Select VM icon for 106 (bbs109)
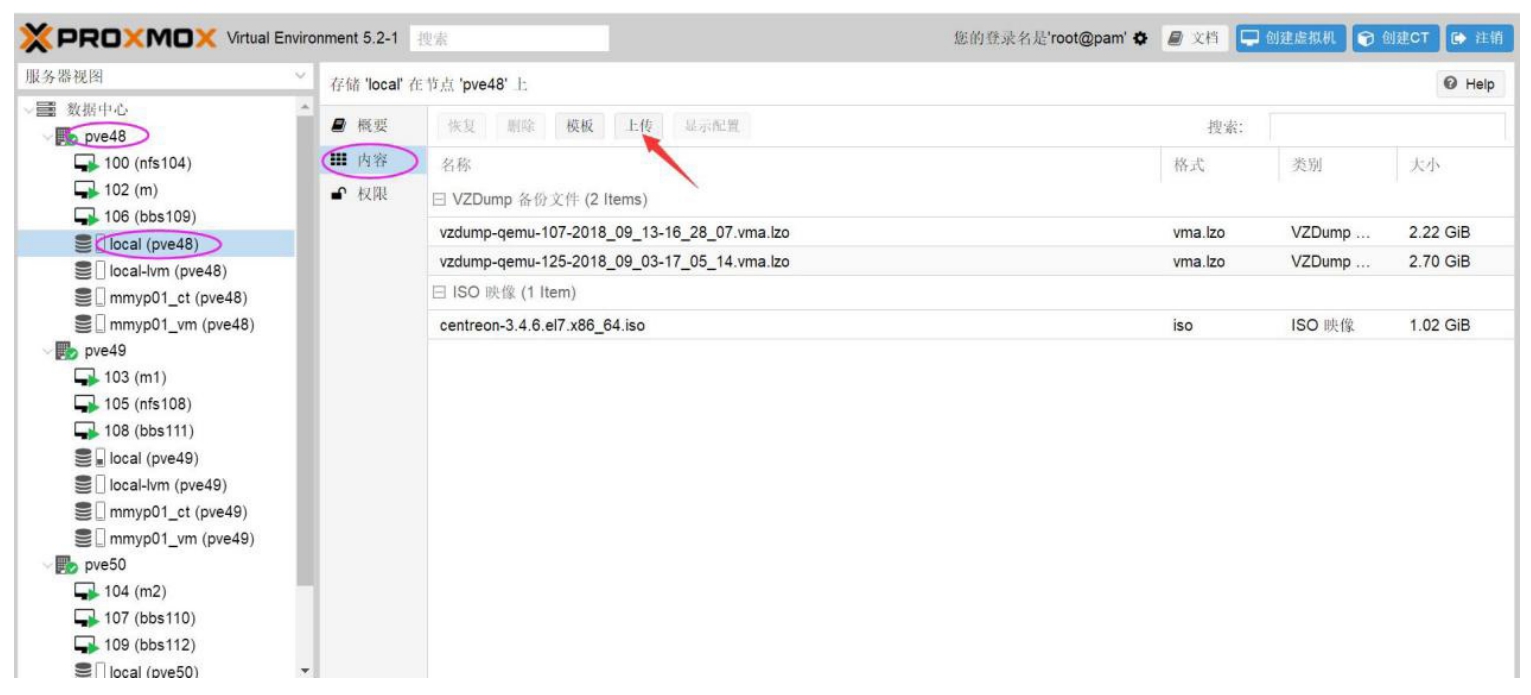Image resolution: width=1531 pixels, height=695 pixels. [87, 217]
